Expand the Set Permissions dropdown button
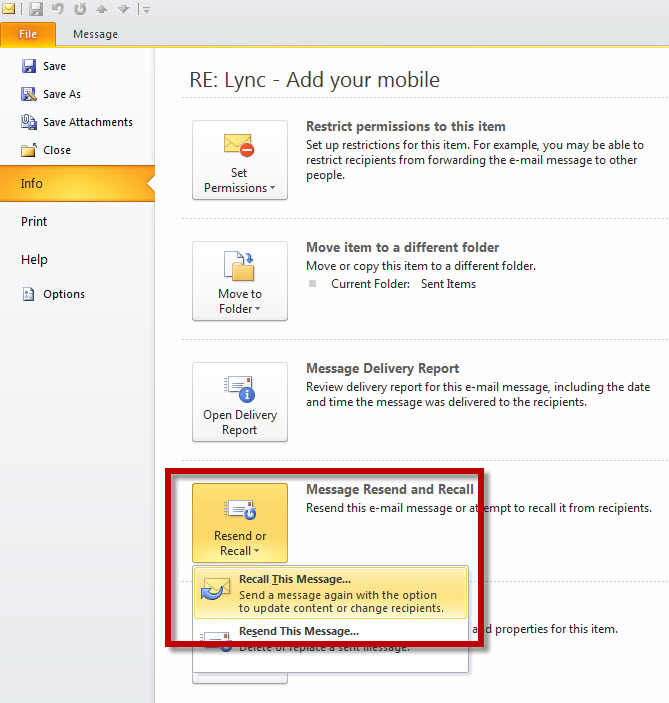This screenshot has width=669, height=703. [240, 160]
